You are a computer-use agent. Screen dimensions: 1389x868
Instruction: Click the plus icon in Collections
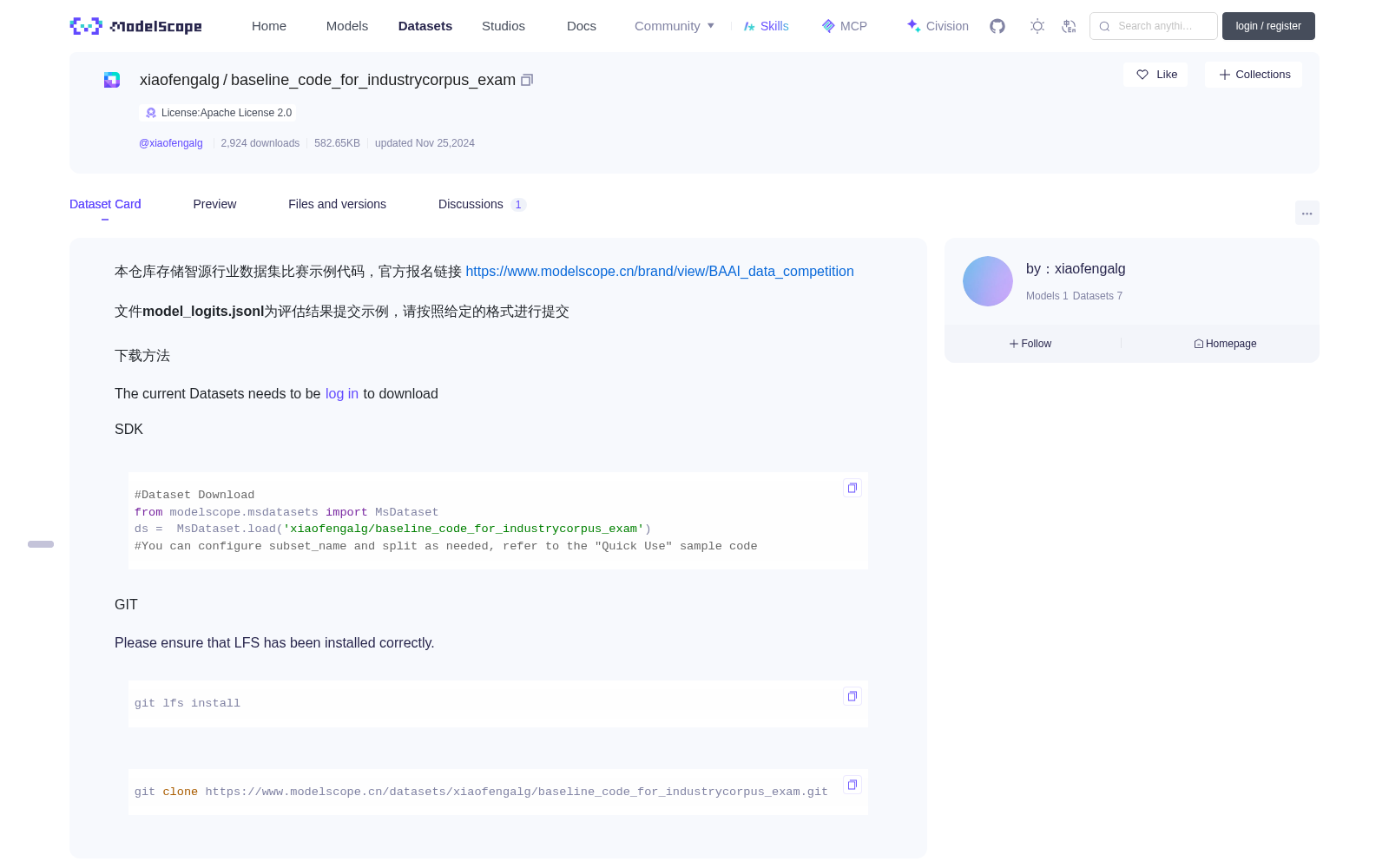(1225, 75)
